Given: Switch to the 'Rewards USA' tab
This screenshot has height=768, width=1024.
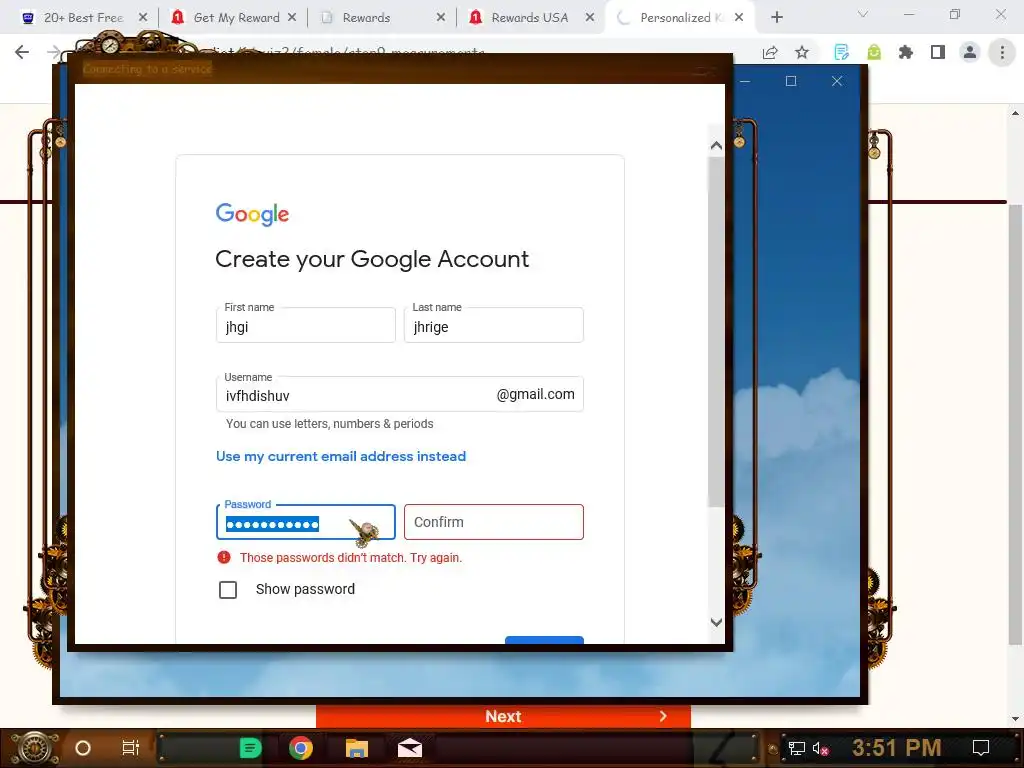Looking at the screenshot, I should click(x=530, y=18).
